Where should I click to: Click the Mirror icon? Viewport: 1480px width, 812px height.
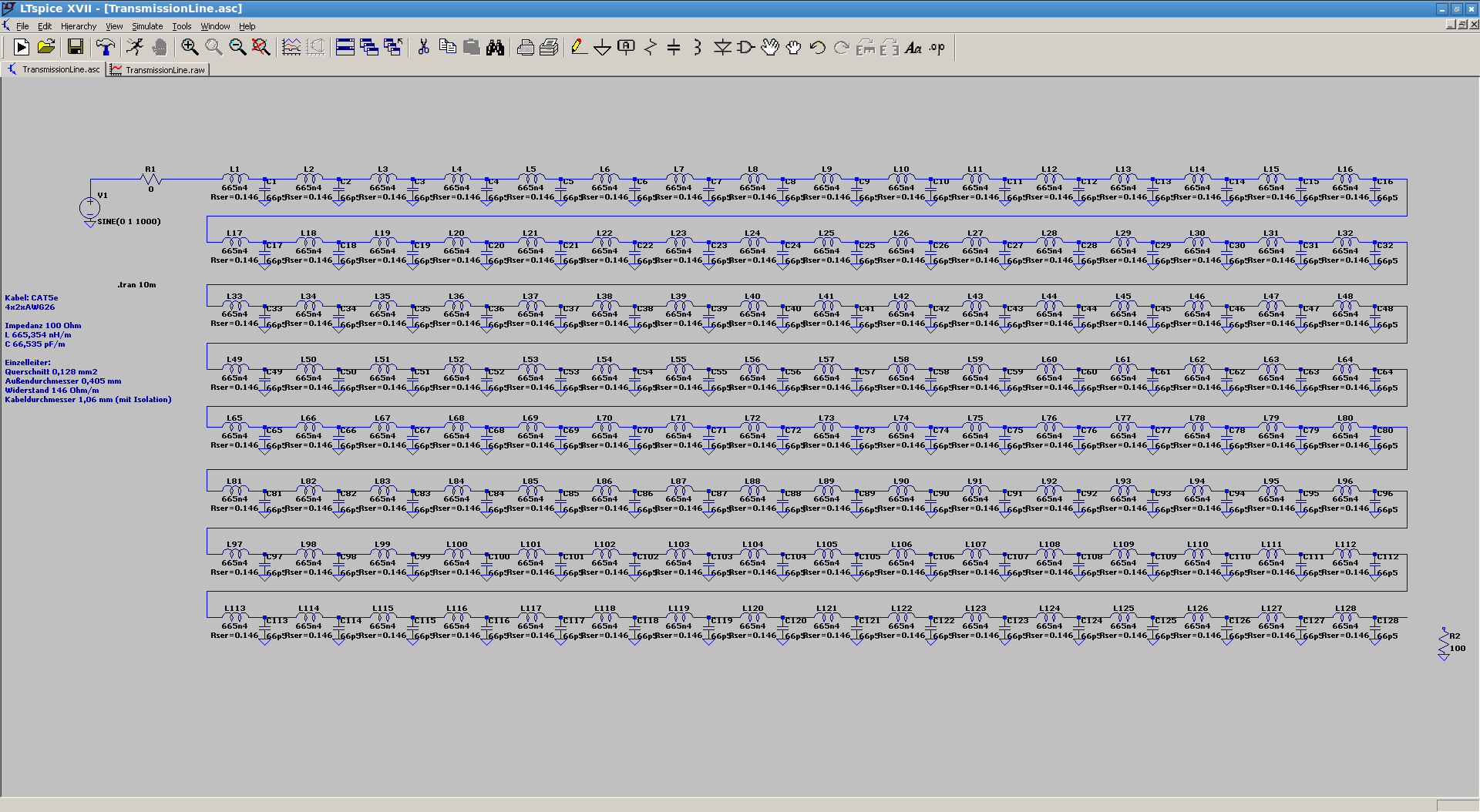click(890, 48)
